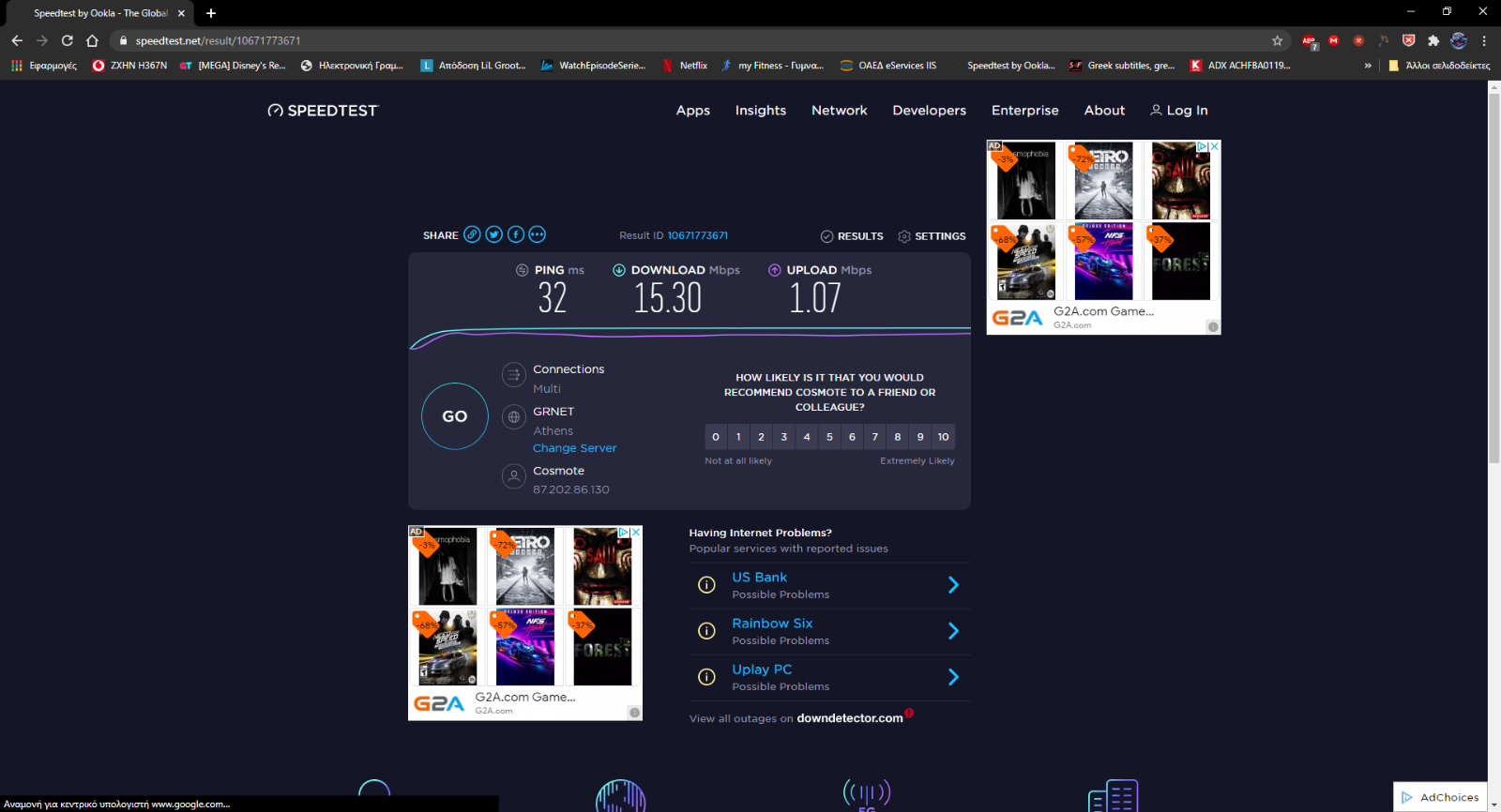Open downdetector.com outages link
Image resolution: width=1501 pixels, height=812 pixels.
pyautogui.click(x=850, y=718)
